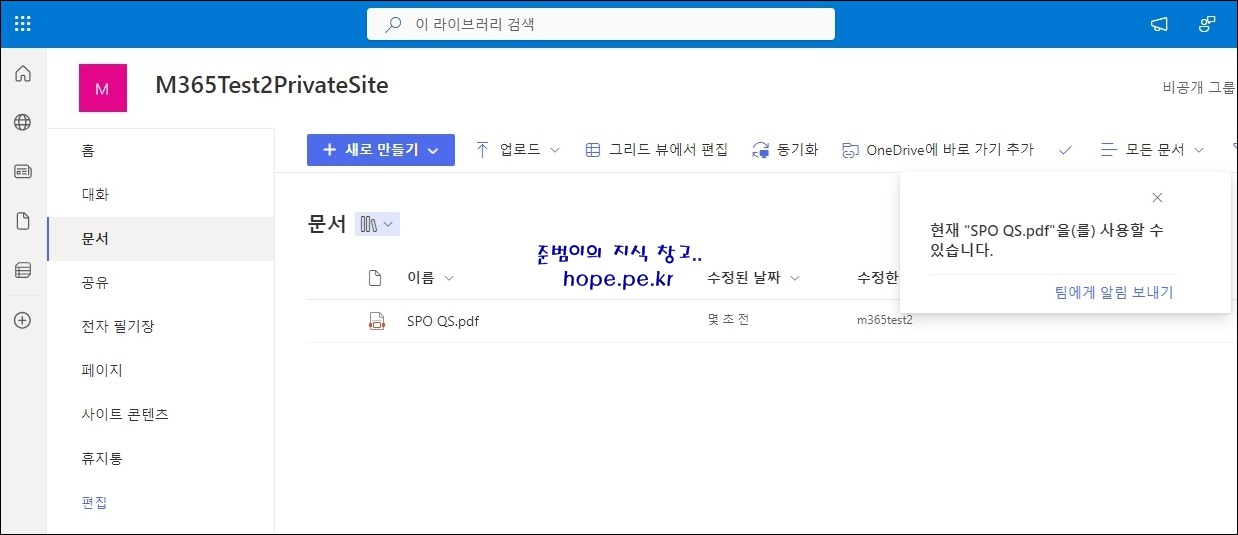1238x535 pixels.
Task: Open 사이트 콘텐츠 in the left navigation
Action: 161,414
